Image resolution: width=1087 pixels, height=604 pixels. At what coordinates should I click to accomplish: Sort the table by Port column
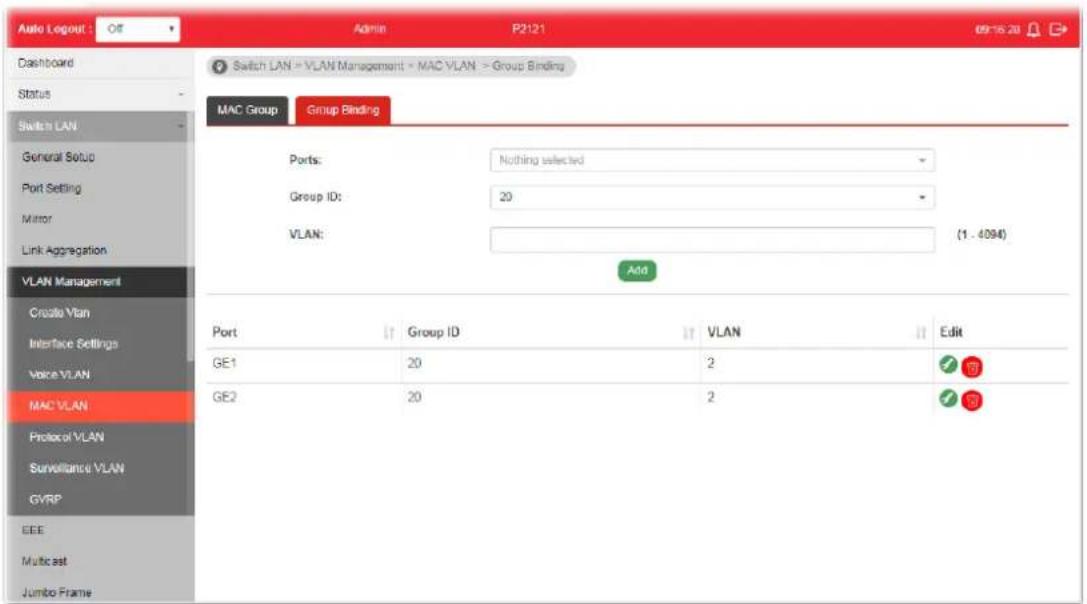click(389, 333)
